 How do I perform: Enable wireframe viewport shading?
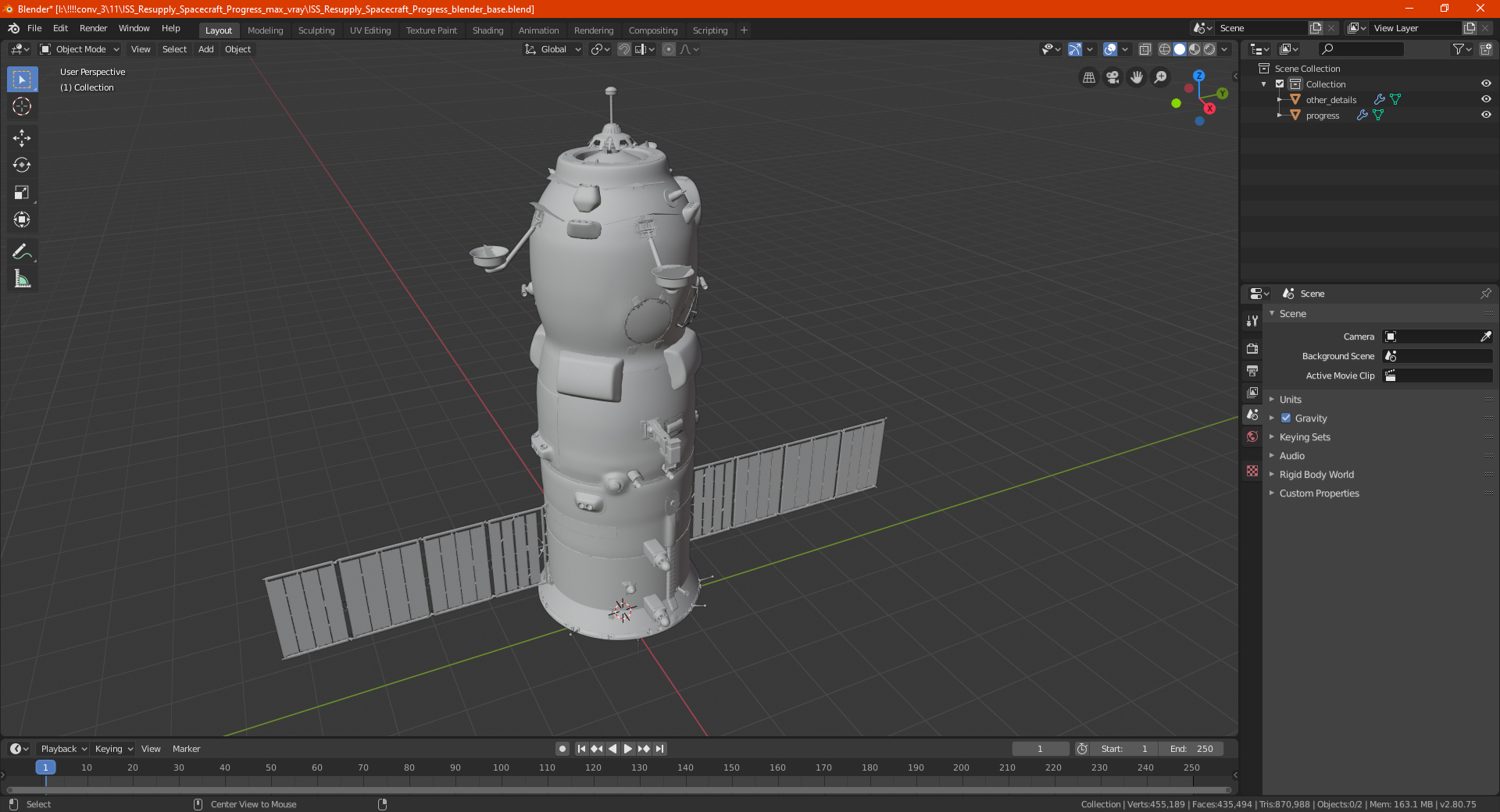click(x=1165, y=49)
